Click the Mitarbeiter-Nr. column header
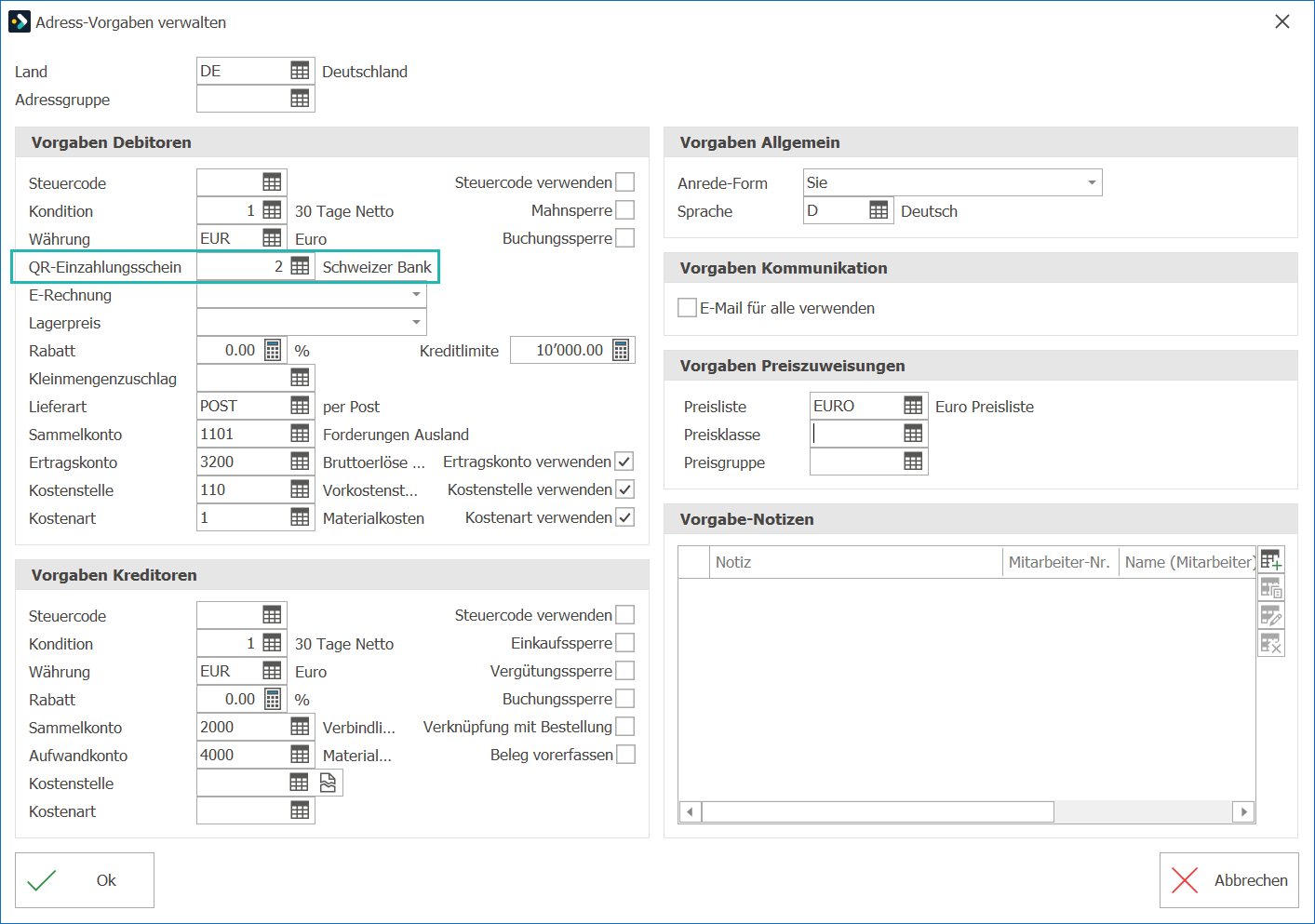Screen dimensions: 1315x924 (1061, 562)
